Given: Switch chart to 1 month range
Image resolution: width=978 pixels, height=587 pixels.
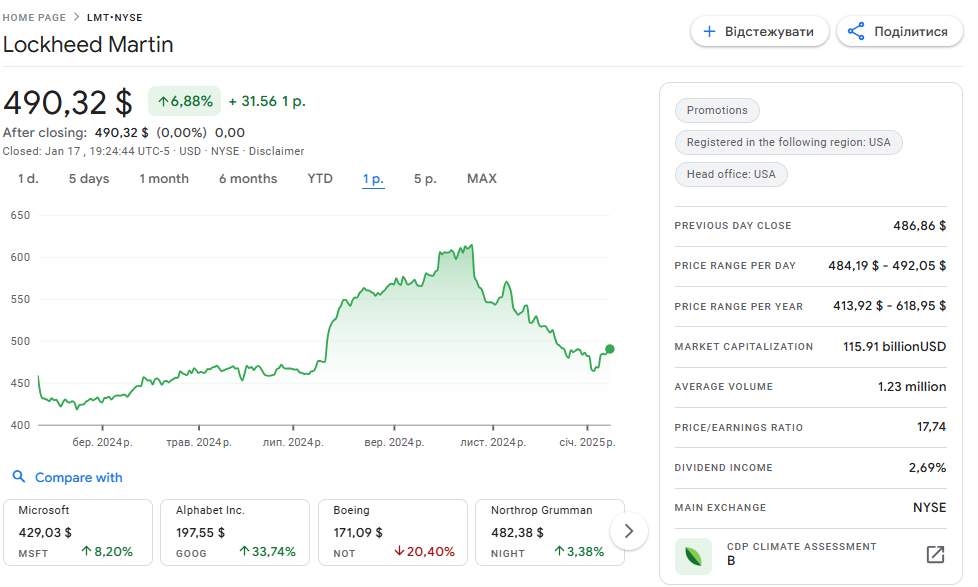Looking at the screenshot, I should (x=163, y=179).
